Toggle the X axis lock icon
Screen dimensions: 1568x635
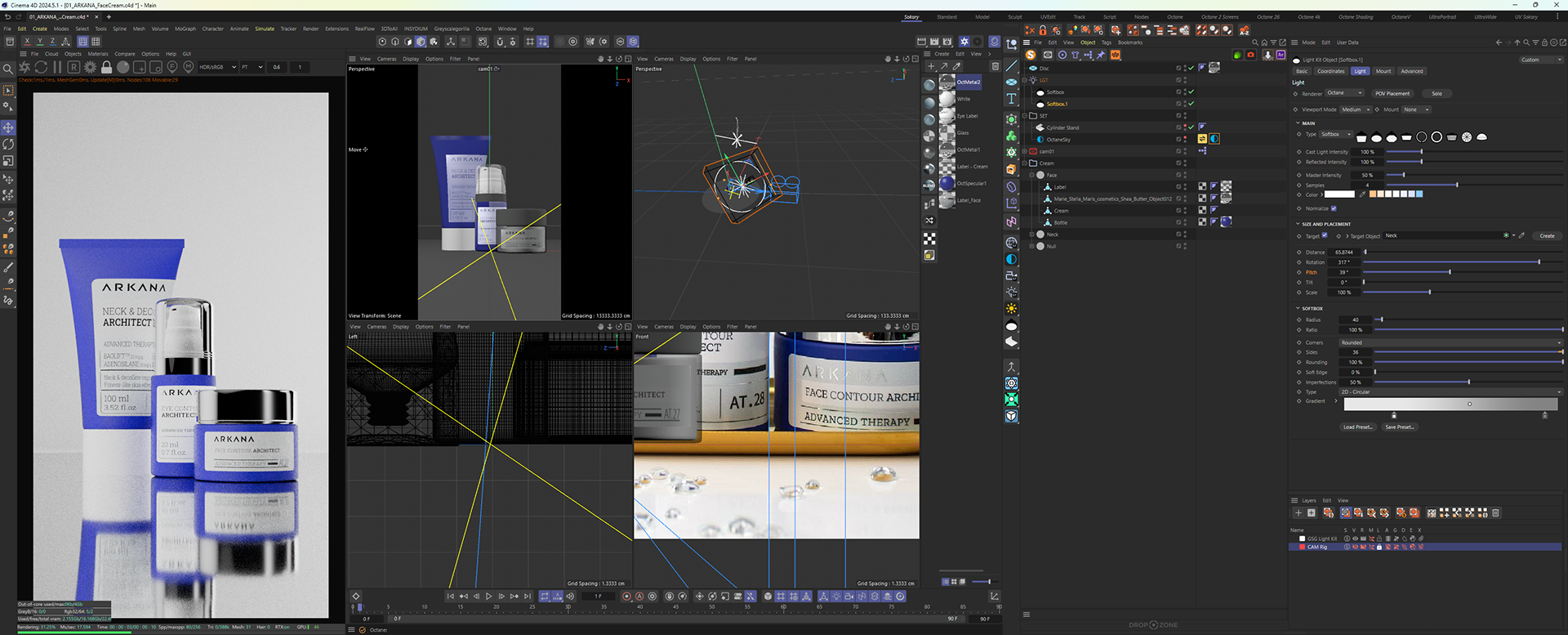pos(27,42)
